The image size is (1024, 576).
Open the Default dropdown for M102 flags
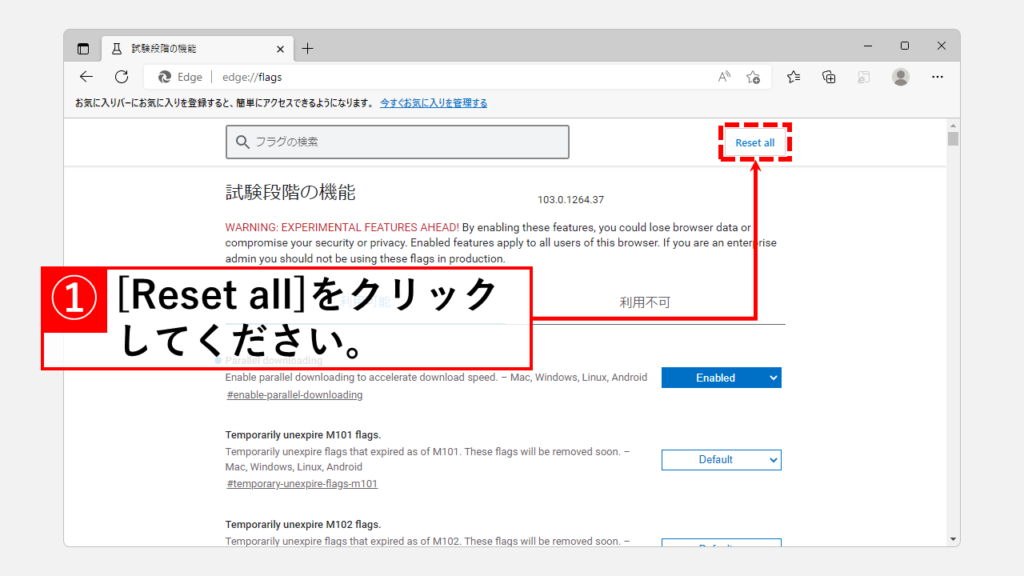pos(721,543)
